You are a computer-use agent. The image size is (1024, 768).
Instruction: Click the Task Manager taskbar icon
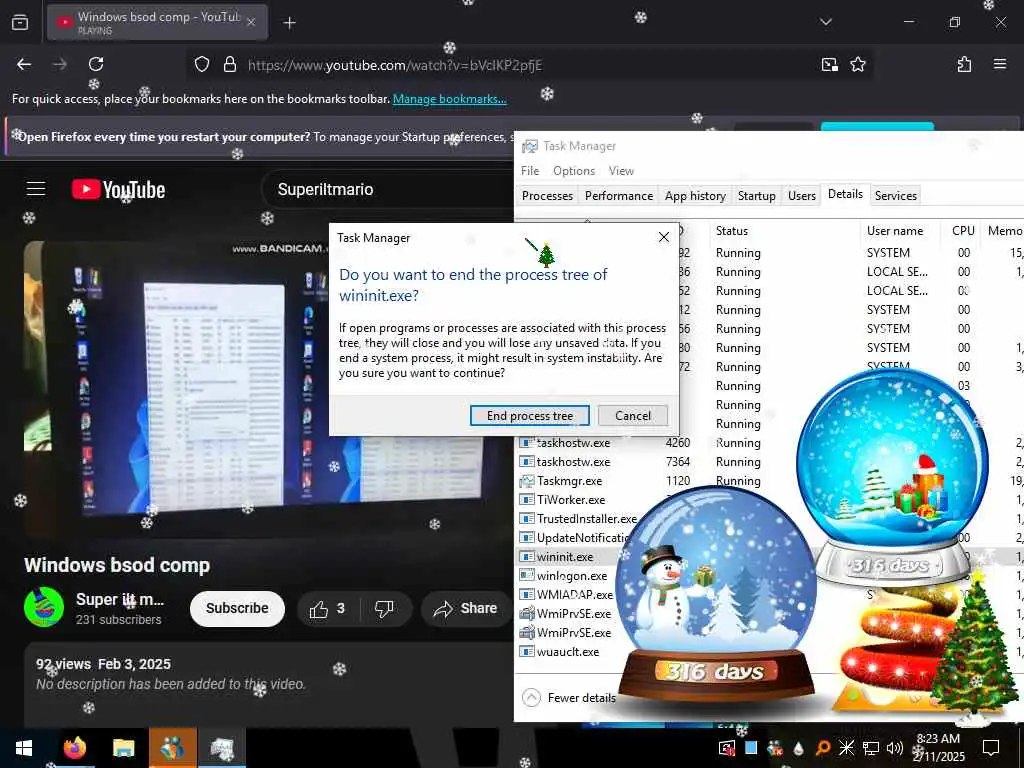(x=221, y=748)
